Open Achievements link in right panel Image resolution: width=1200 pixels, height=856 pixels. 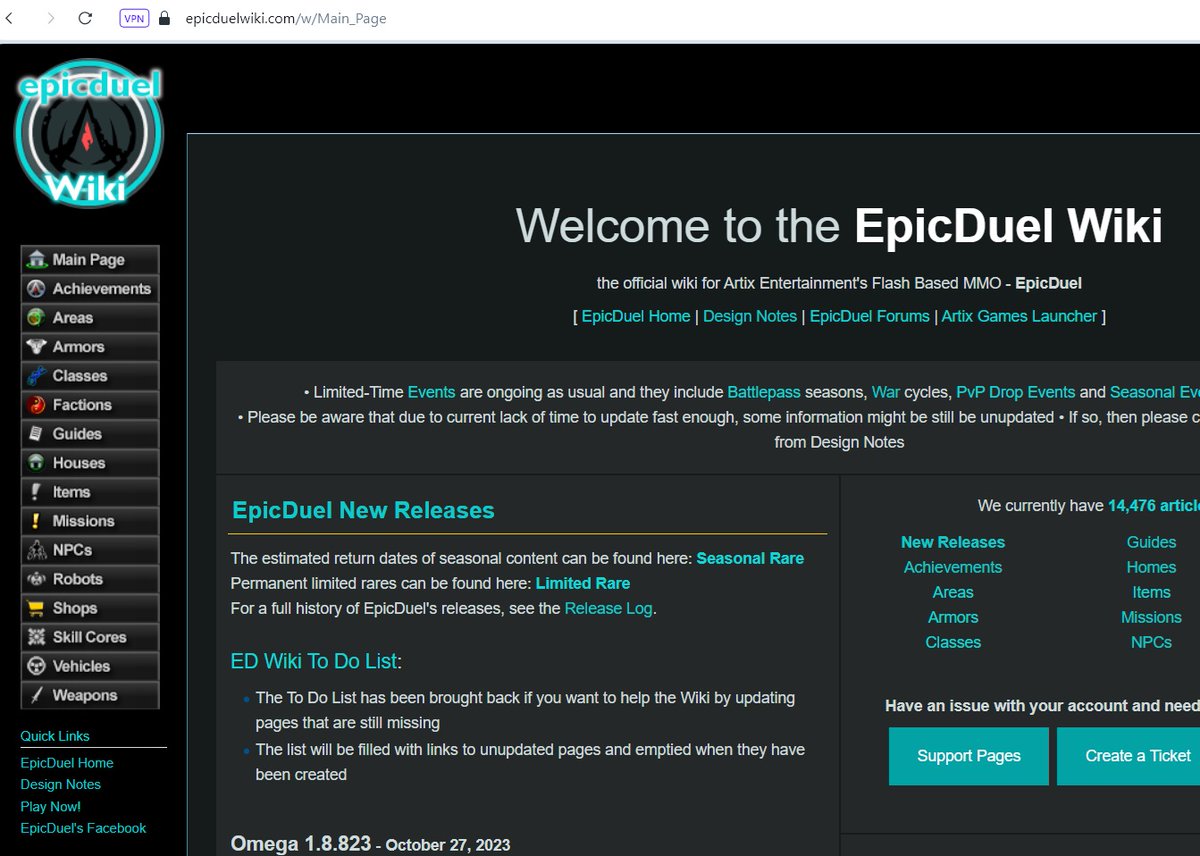point(953,567)
